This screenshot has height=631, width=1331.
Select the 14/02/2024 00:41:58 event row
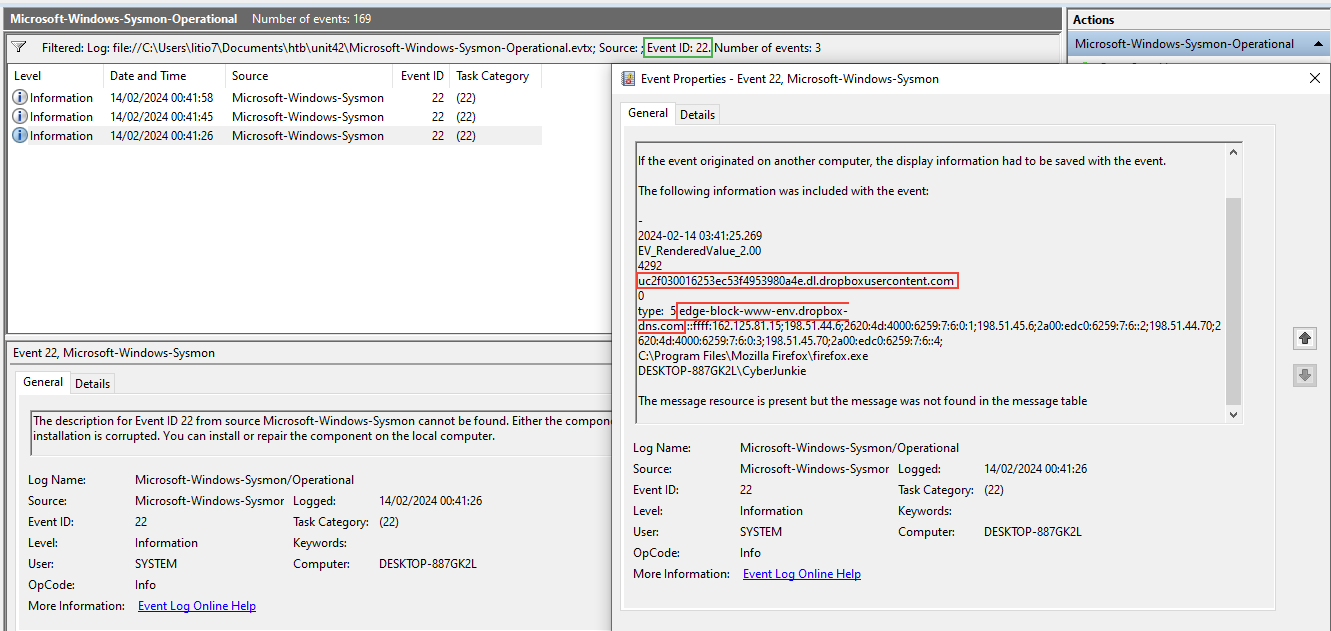click(275, 98)
